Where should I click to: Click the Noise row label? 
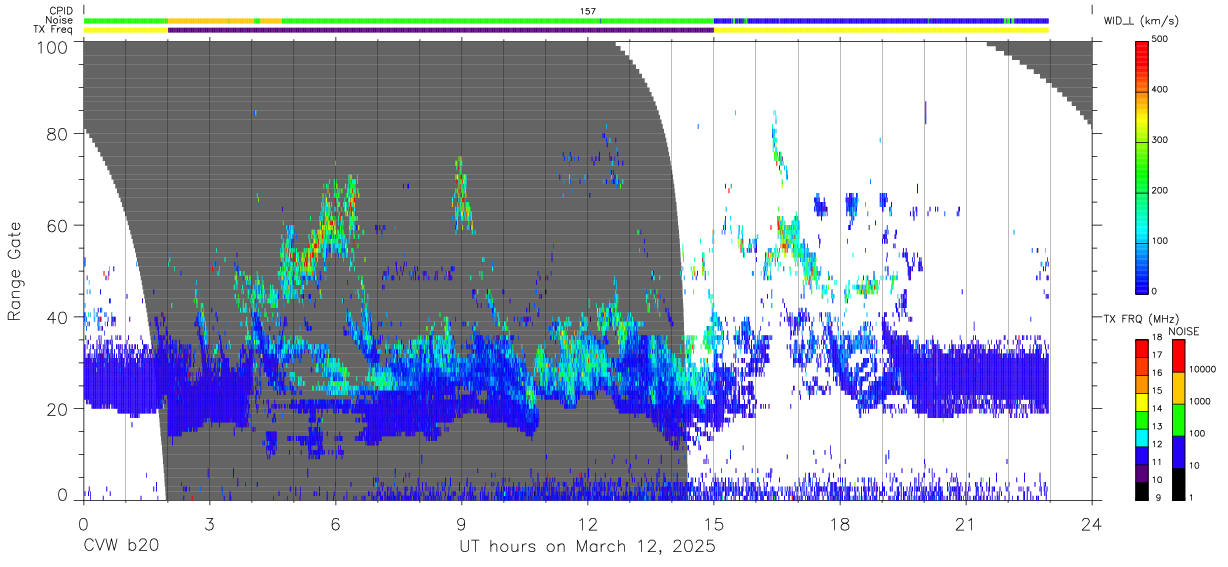point(59,20)
